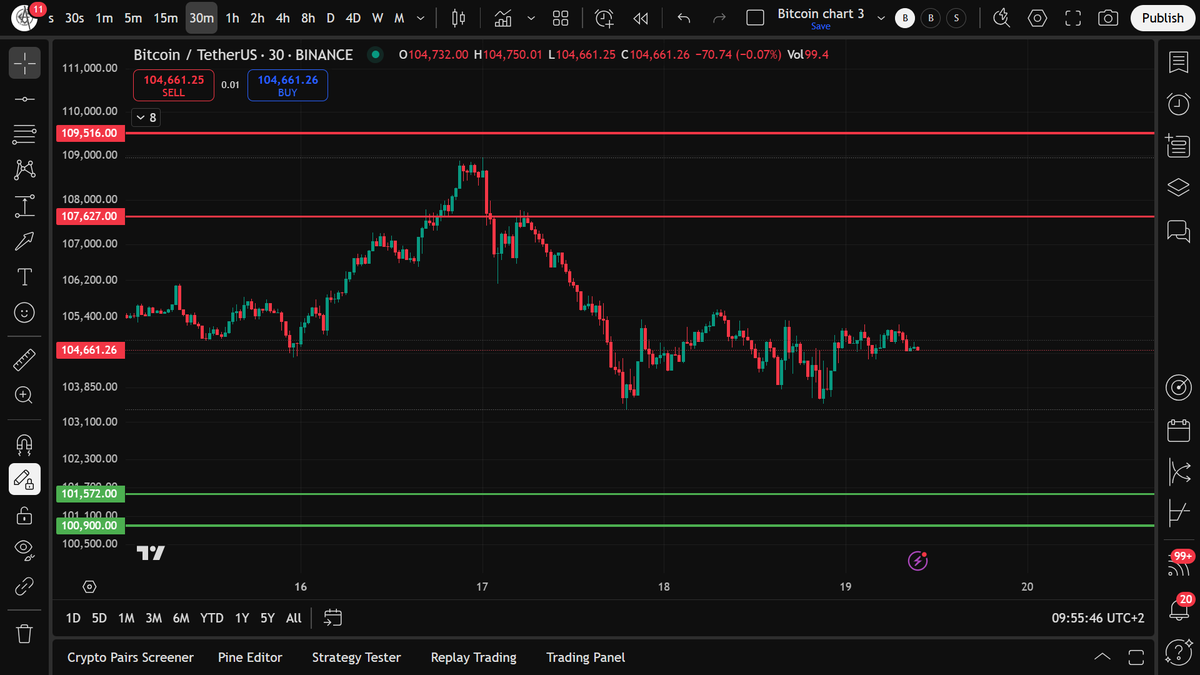Click the BUY 104,661.26 button
The height and width of the screenshot is (675, 1200).
[x=287, y=86]
